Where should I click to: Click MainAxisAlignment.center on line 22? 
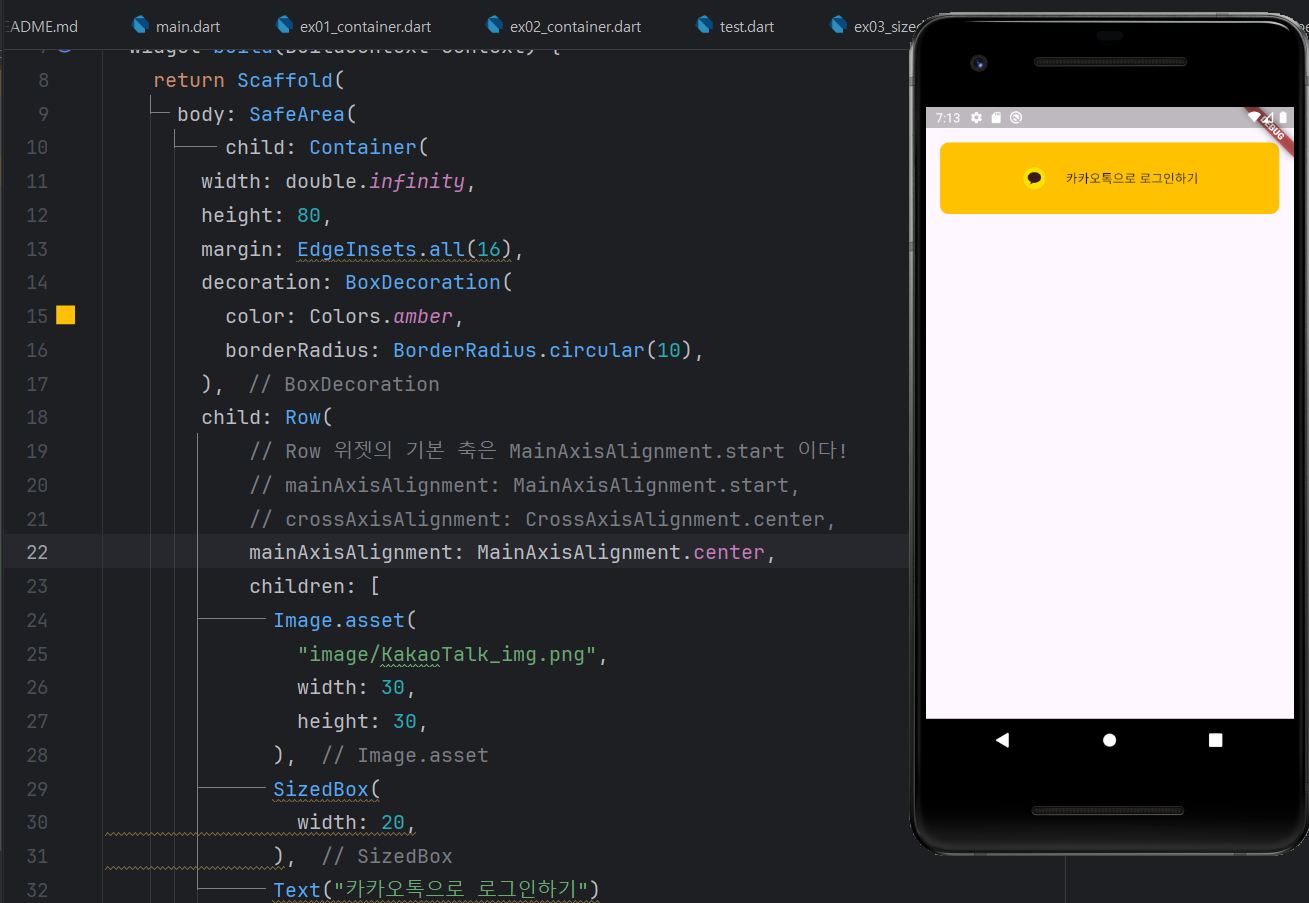(x=621, y=552)
